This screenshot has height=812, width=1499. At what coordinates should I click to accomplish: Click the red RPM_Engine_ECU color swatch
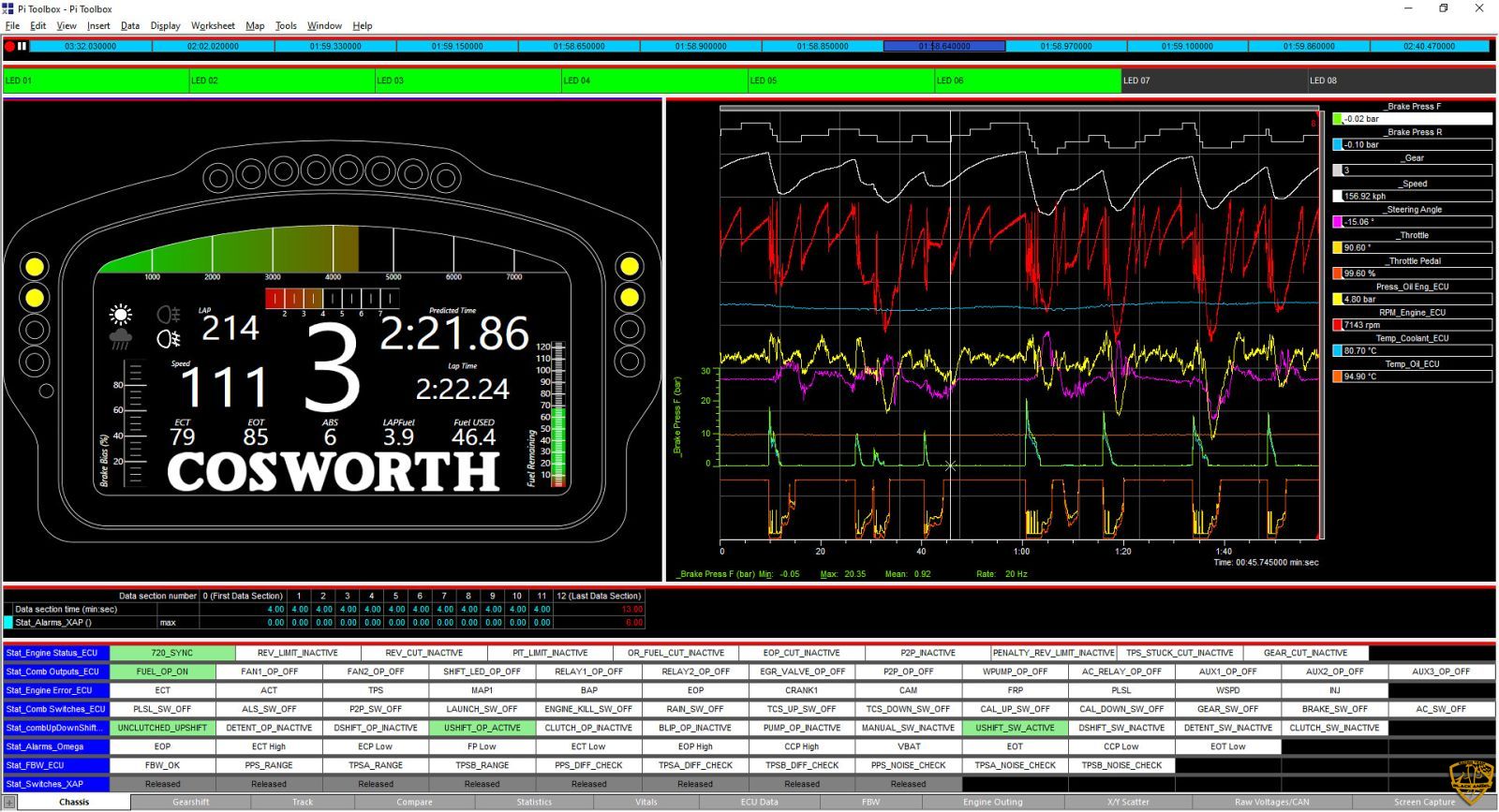click(x=1338, y=325)
